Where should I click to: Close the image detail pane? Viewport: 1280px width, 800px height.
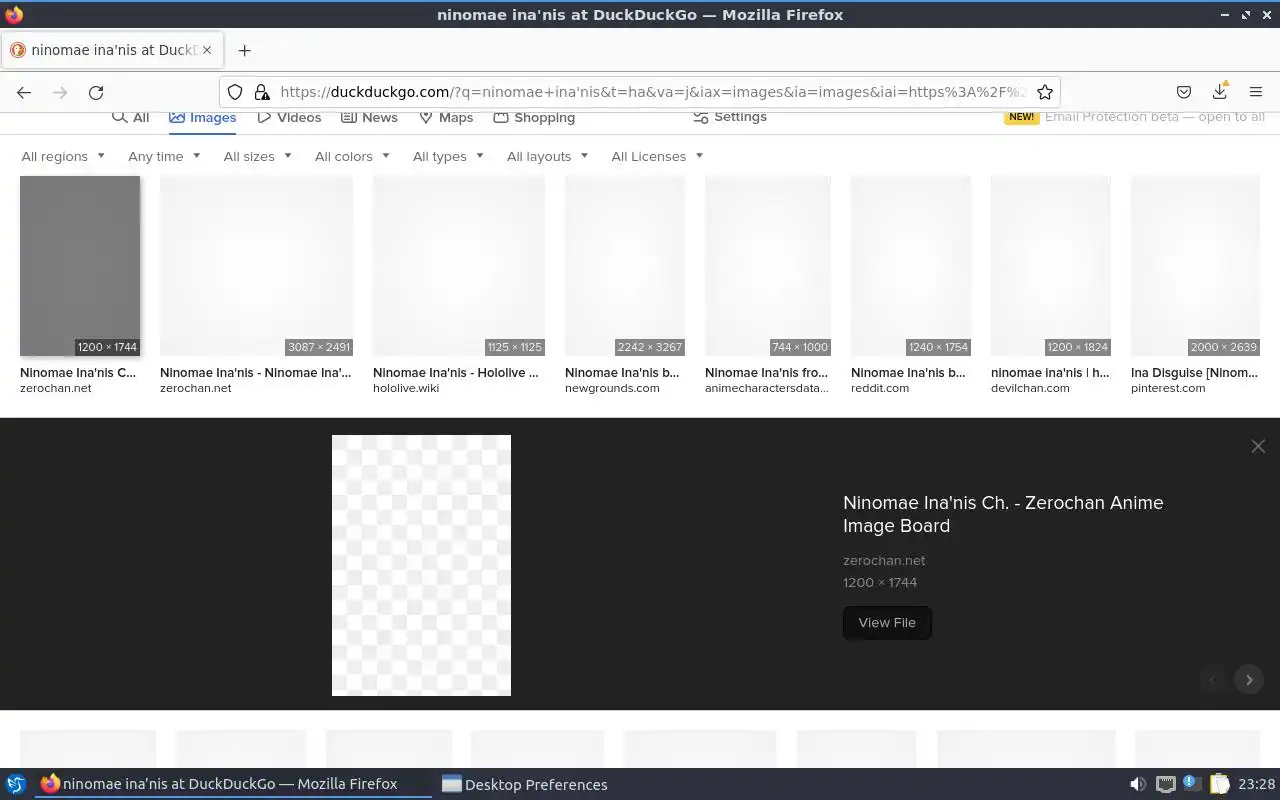click(x=1258, y=446)
